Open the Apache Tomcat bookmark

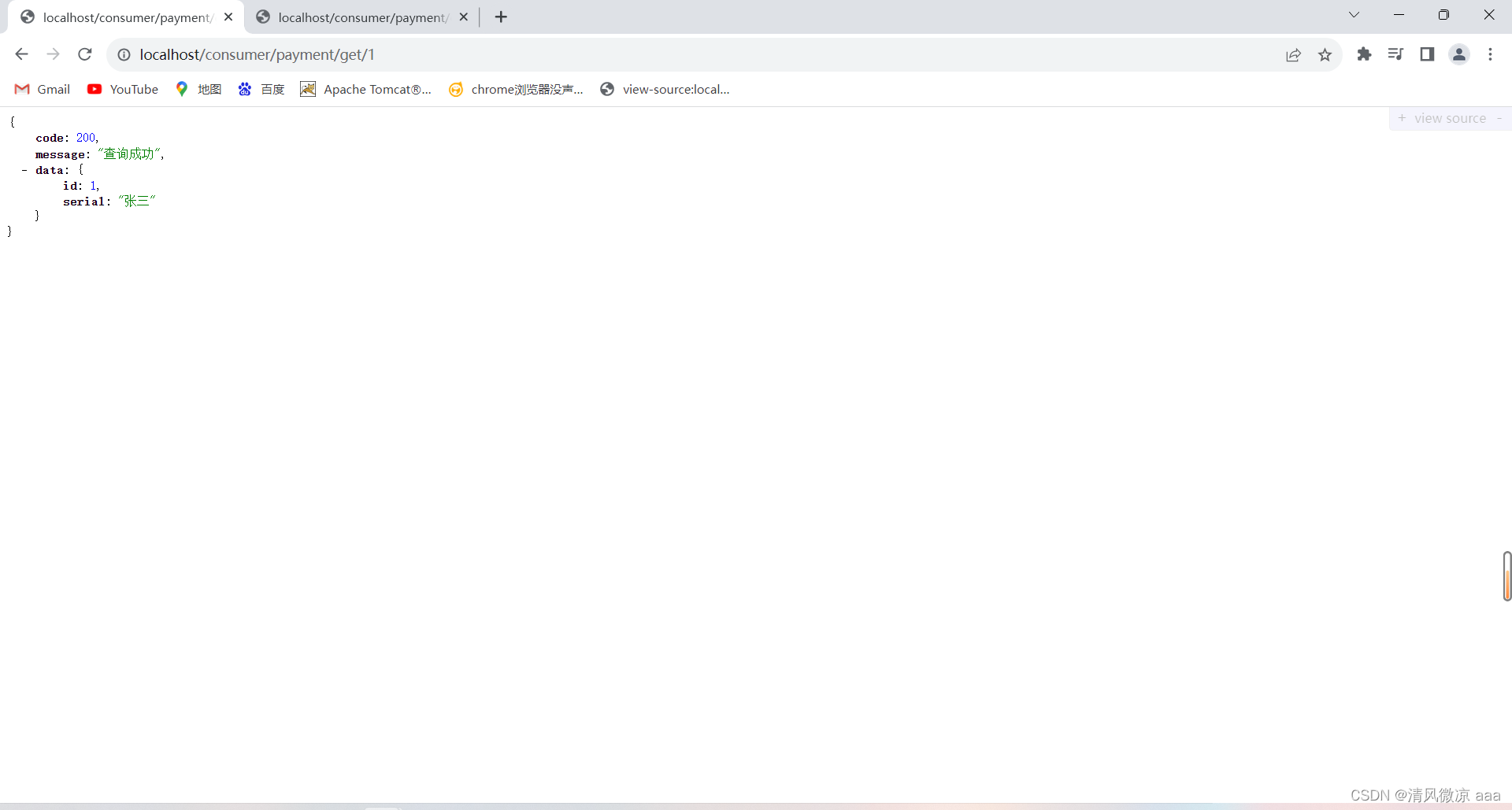click(x=365, y=90)
